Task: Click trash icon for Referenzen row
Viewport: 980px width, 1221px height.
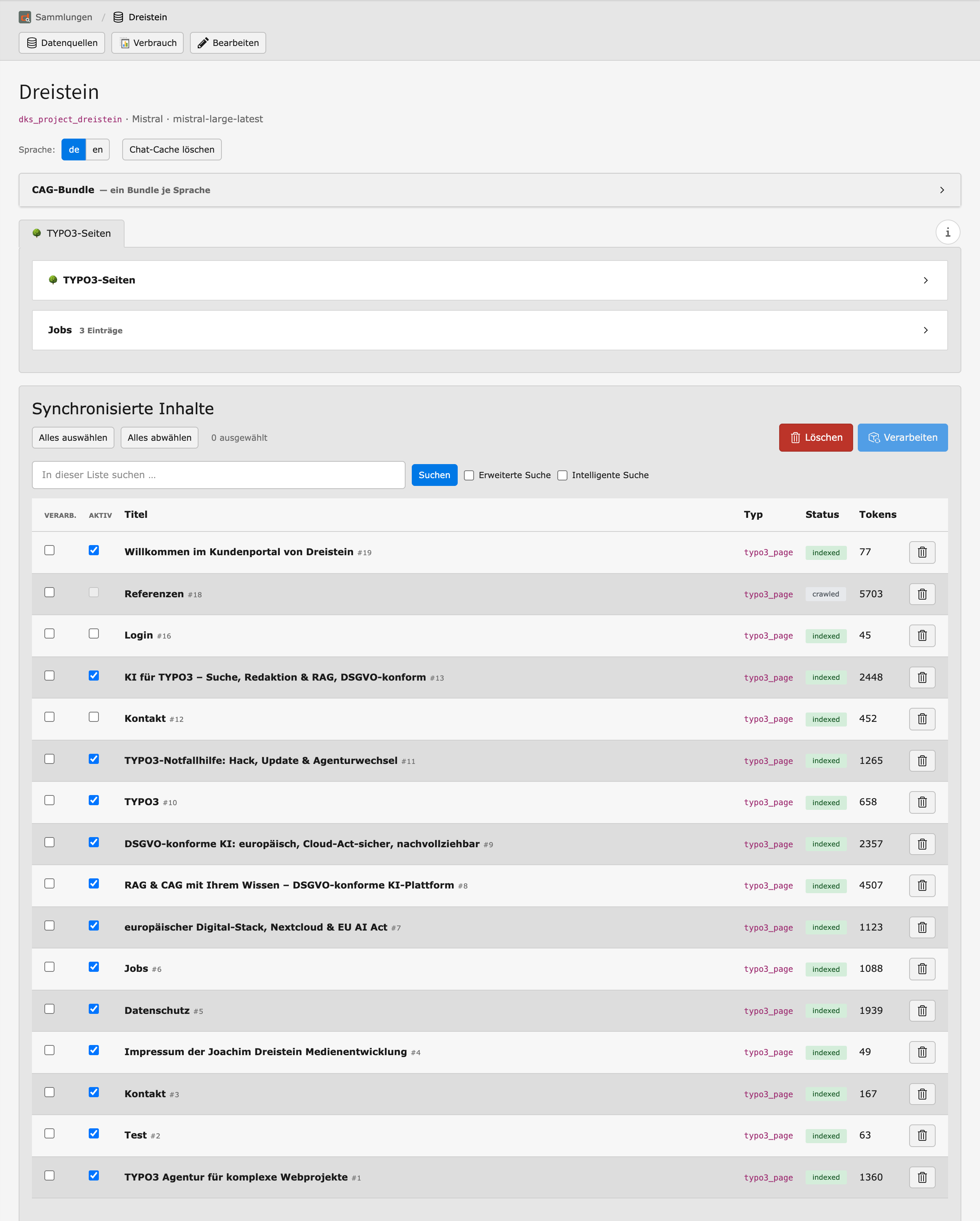Action: pos(922,594)
